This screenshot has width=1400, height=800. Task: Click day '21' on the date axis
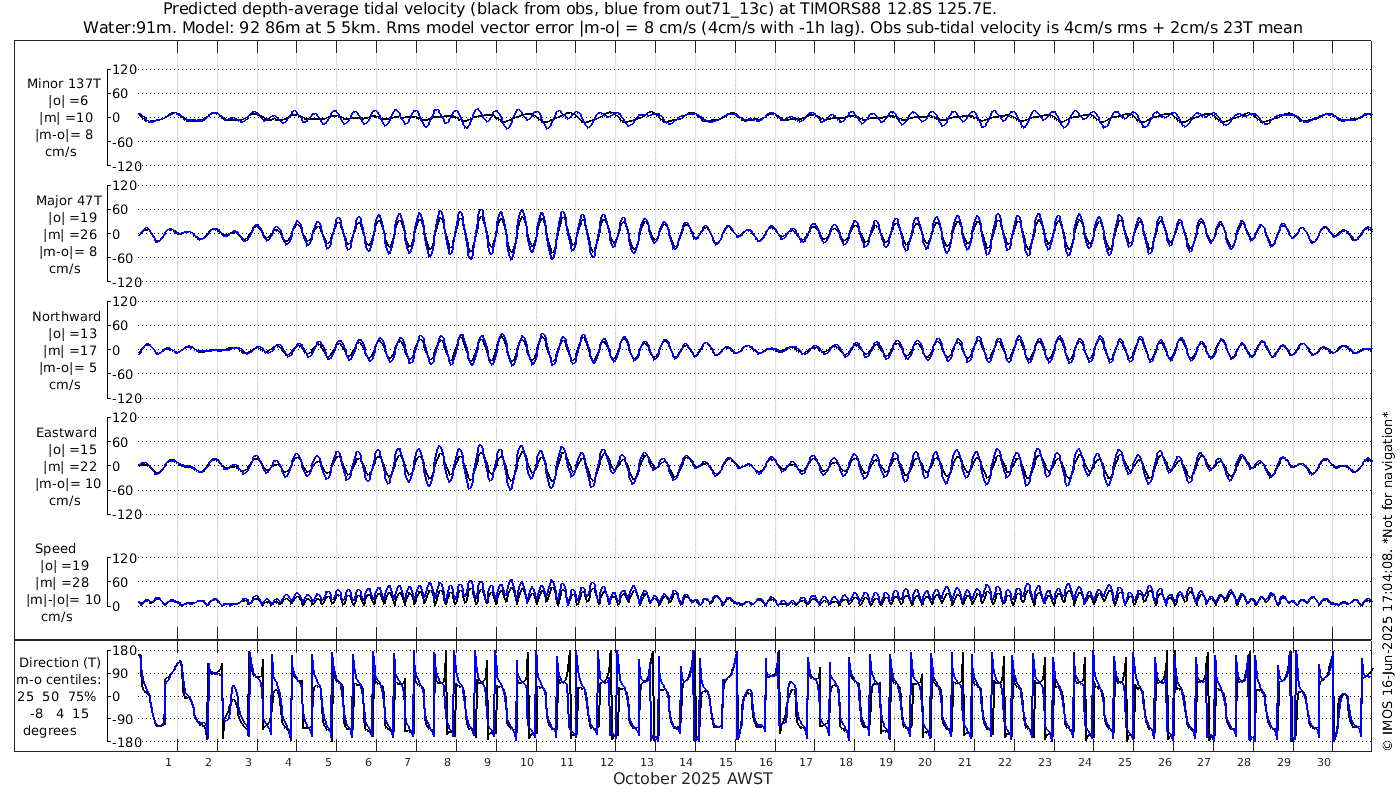964,761
